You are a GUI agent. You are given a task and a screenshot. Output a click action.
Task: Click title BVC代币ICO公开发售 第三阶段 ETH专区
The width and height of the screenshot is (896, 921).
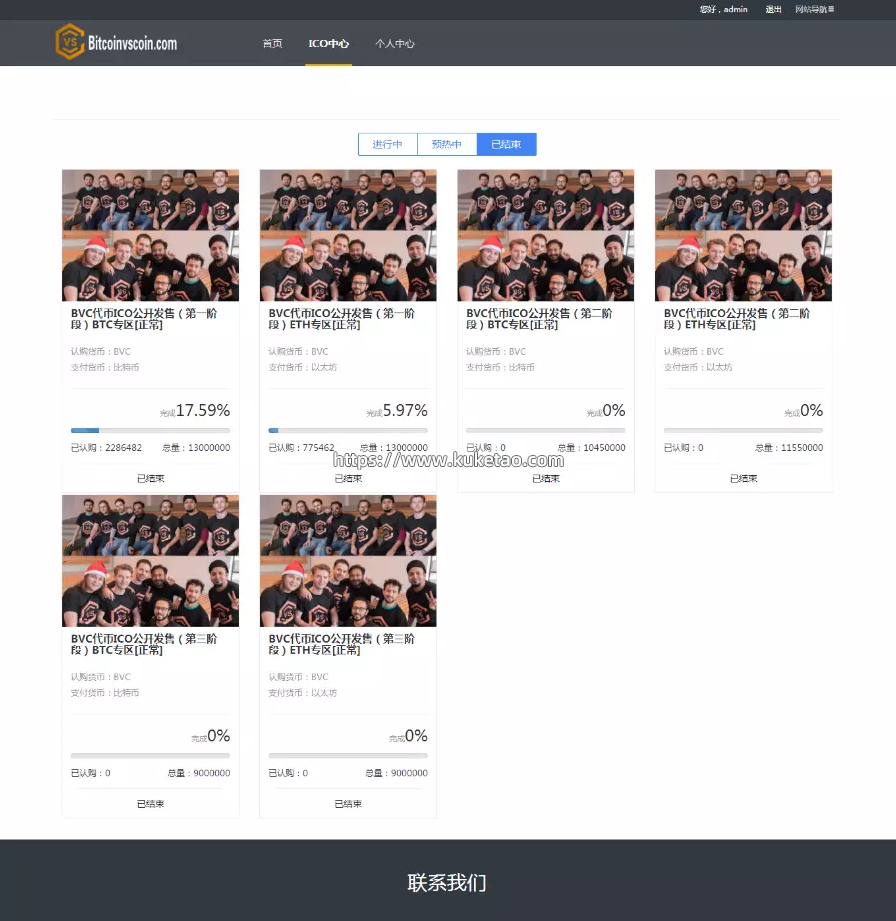(342, 644)
